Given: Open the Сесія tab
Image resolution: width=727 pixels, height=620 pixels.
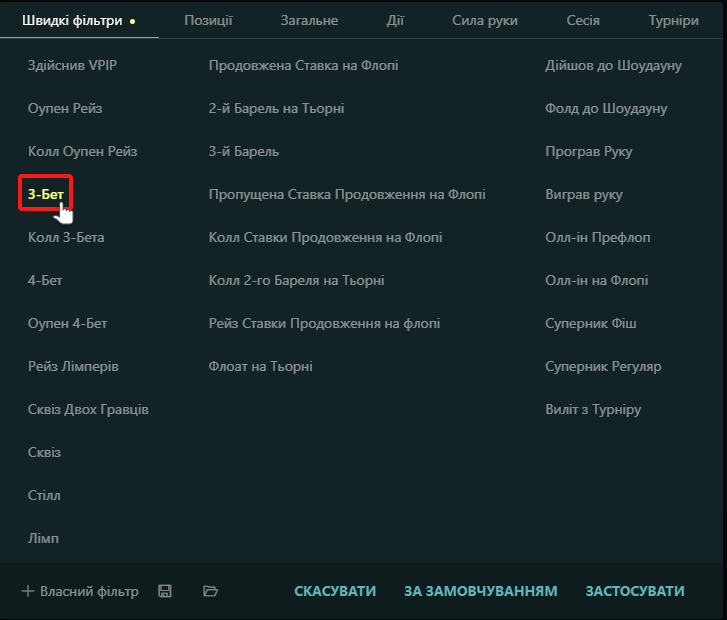Looking at the screenshot, I should [x=583, y=20].
